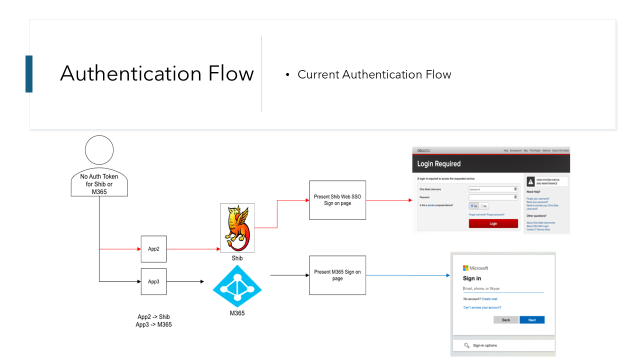The image size is (640, 360).
Task: Select the user figure's head circle
Action: pyautogui.click(x=99, y=150)
